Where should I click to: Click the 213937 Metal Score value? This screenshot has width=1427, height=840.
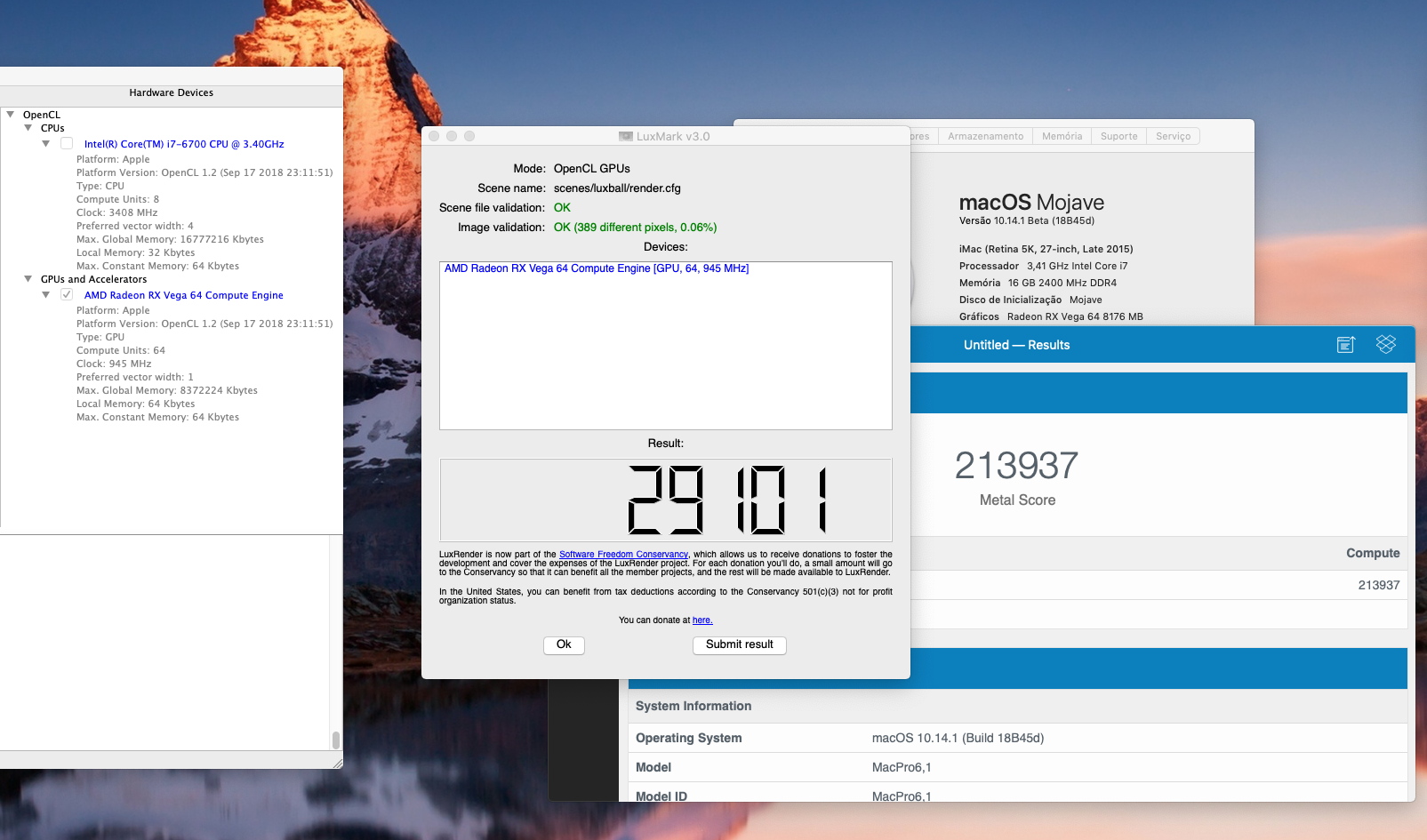[x=1016, y=466]
